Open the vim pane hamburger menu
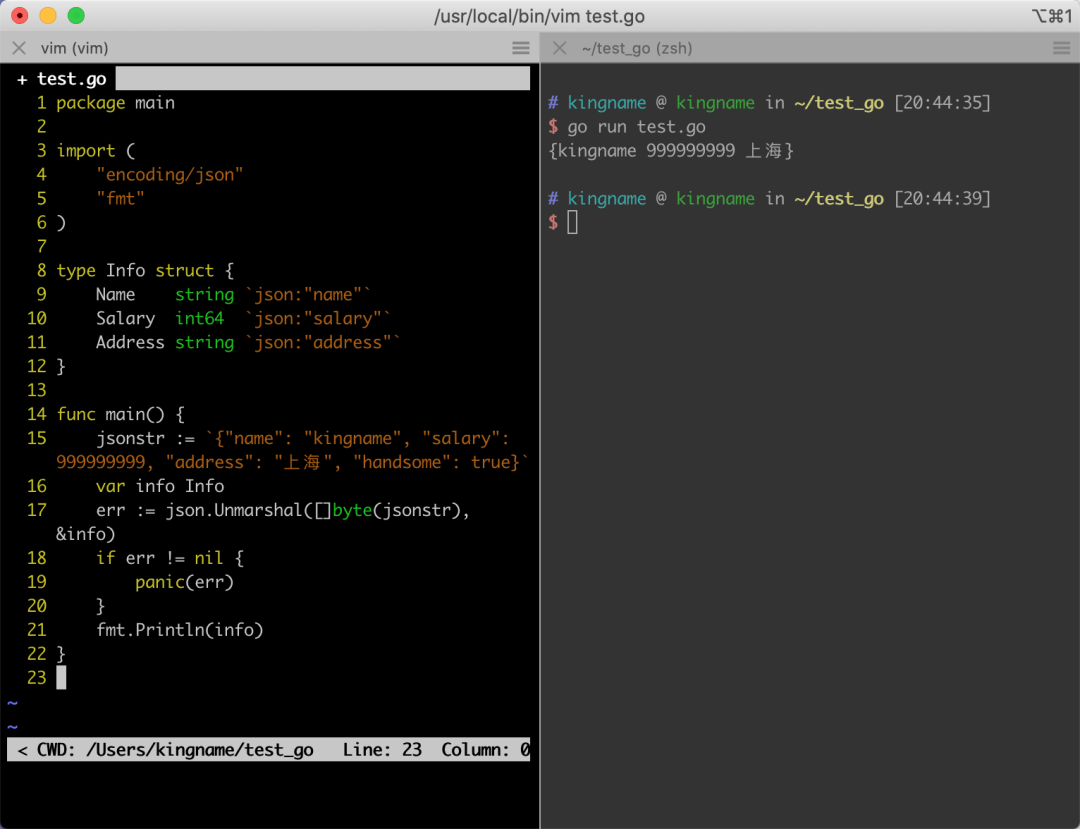Screen dimensions: 1080x829 coord(521,48)
